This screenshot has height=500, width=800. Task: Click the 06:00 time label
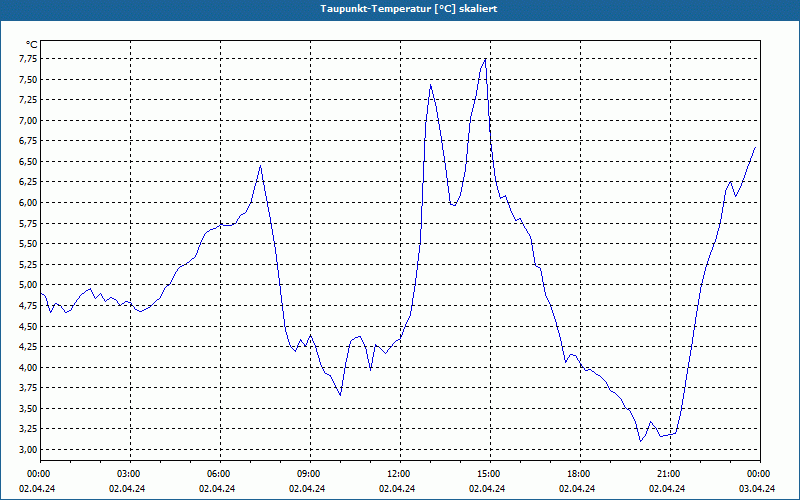pyautogui.click(x=220, y=474)
